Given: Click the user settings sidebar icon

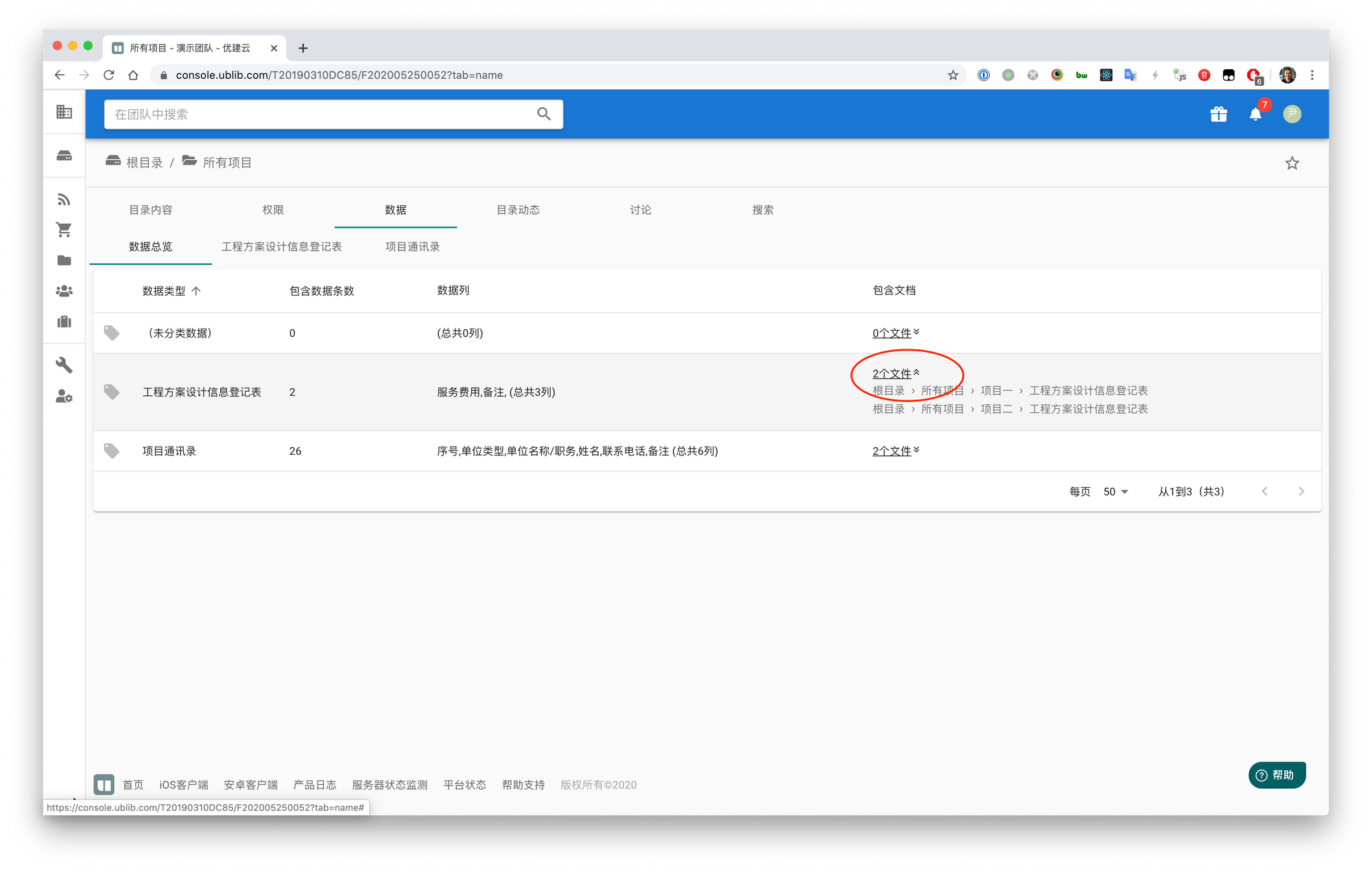Looking at the screenshot, I should [64, 397].
